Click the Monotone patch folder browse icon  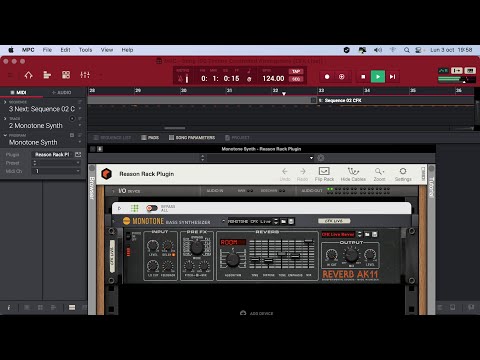(284, 221)
